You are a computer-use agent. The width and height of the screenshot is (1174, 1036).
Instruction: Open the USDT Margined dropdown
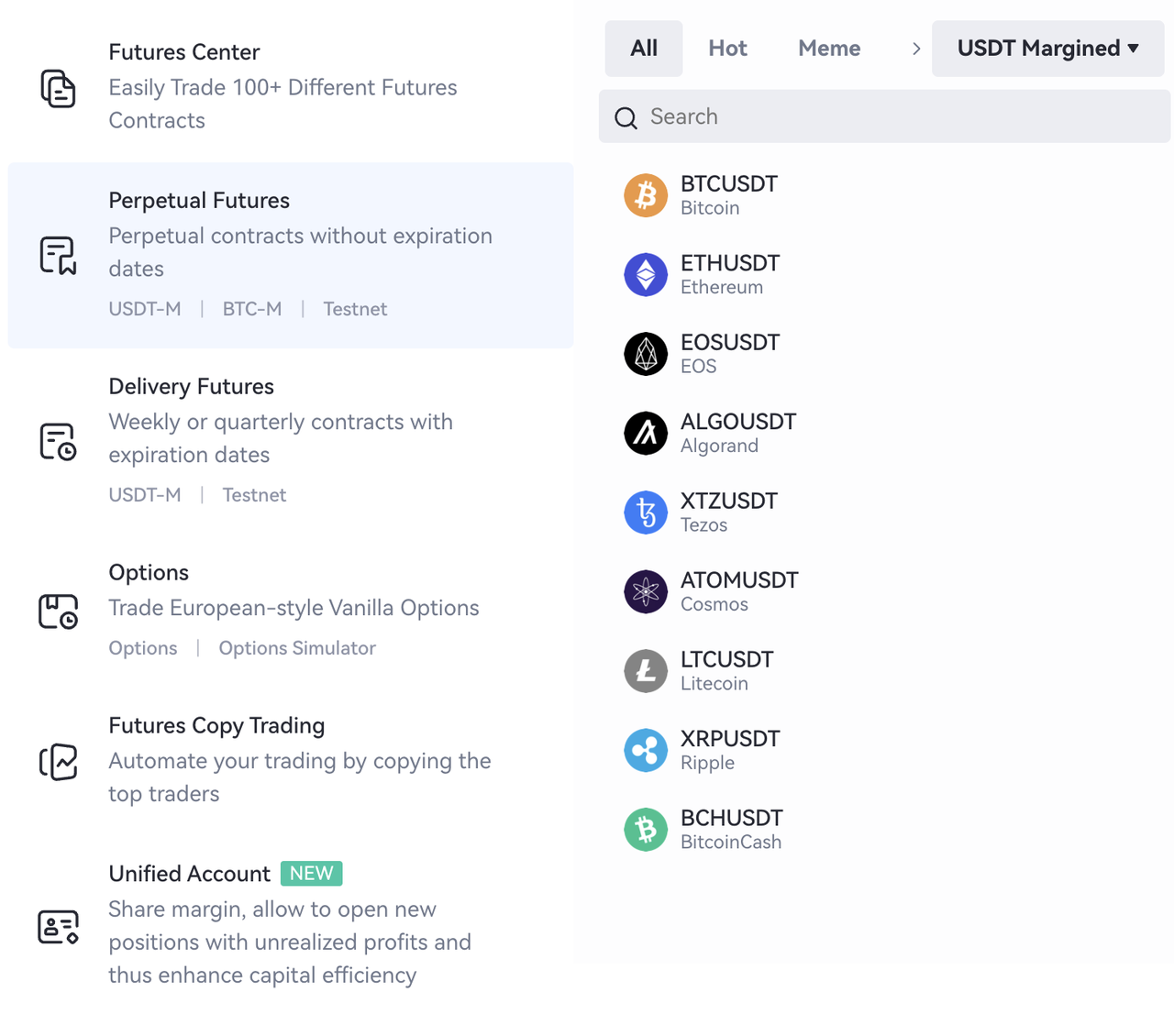click(x=1047, y=49)
